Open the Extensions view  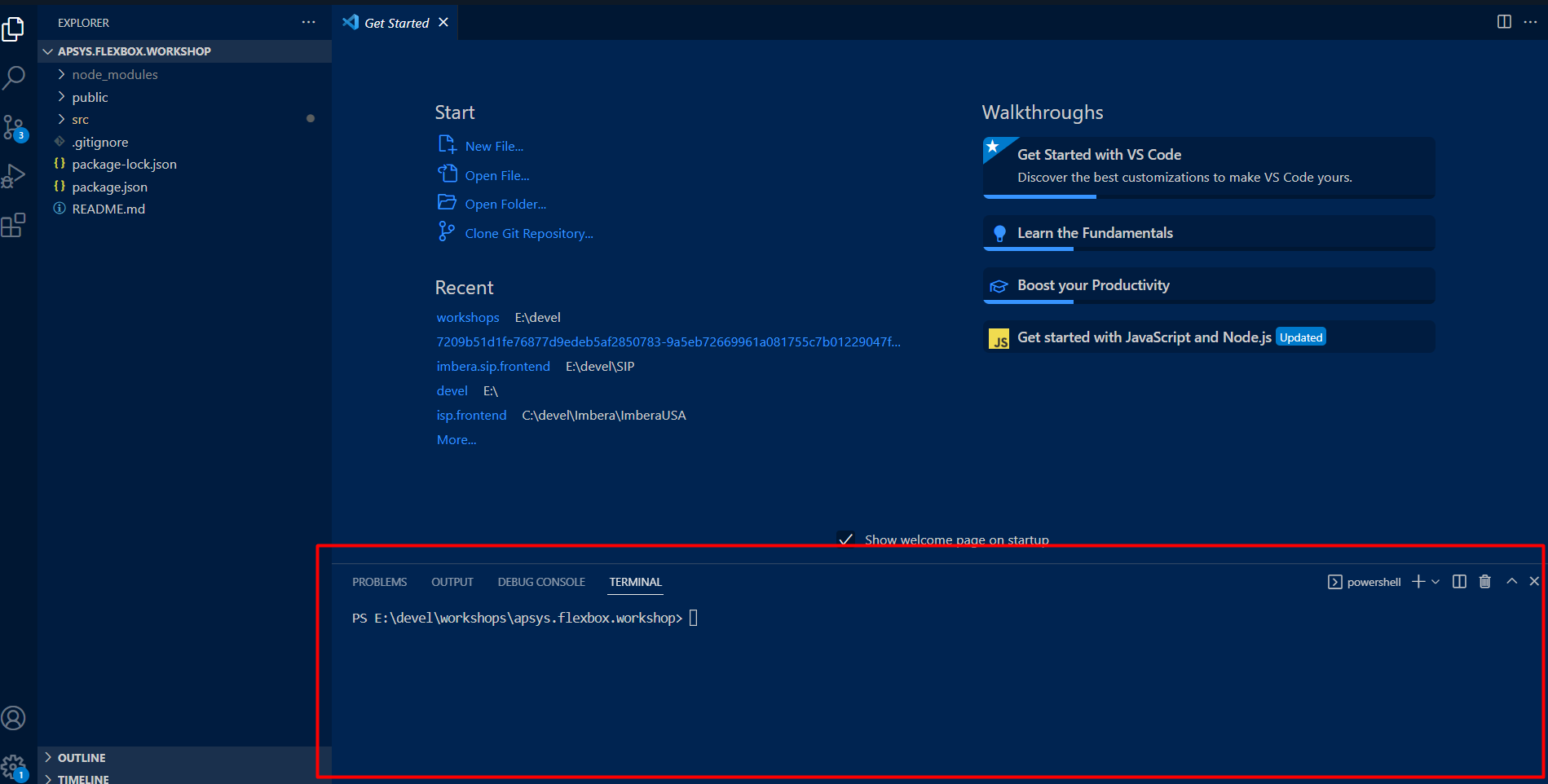tap(14, 225)
